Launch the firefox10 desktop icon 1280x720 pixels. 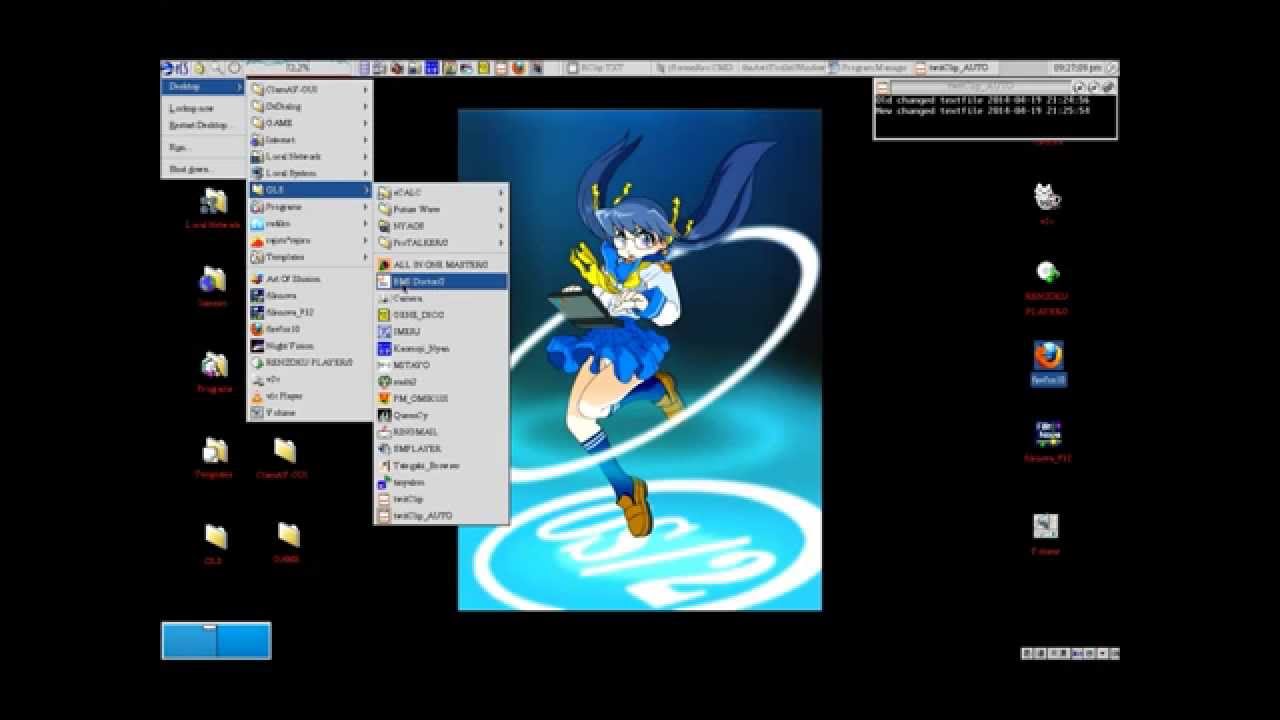1048,356
